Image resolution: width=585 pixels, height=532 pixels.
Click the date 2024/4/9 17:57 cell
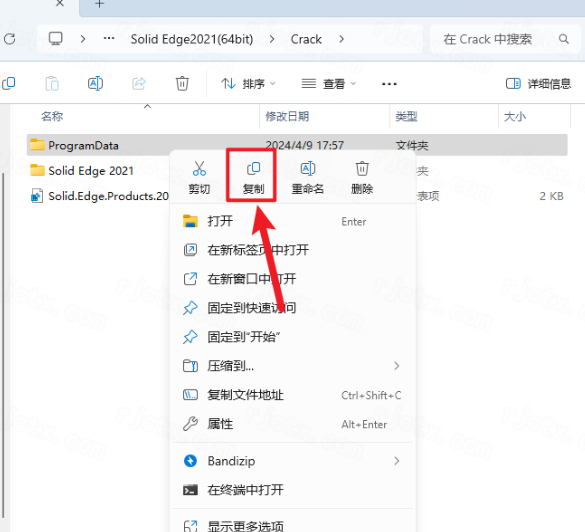point(304,145)
